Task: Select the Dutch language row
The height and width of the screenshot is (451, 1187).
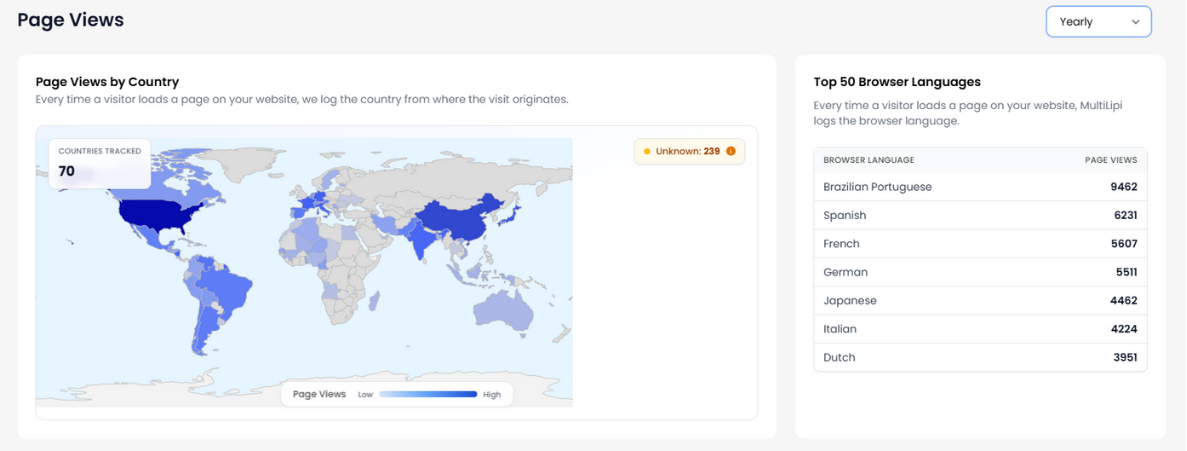Action: [x=980, y=357]
